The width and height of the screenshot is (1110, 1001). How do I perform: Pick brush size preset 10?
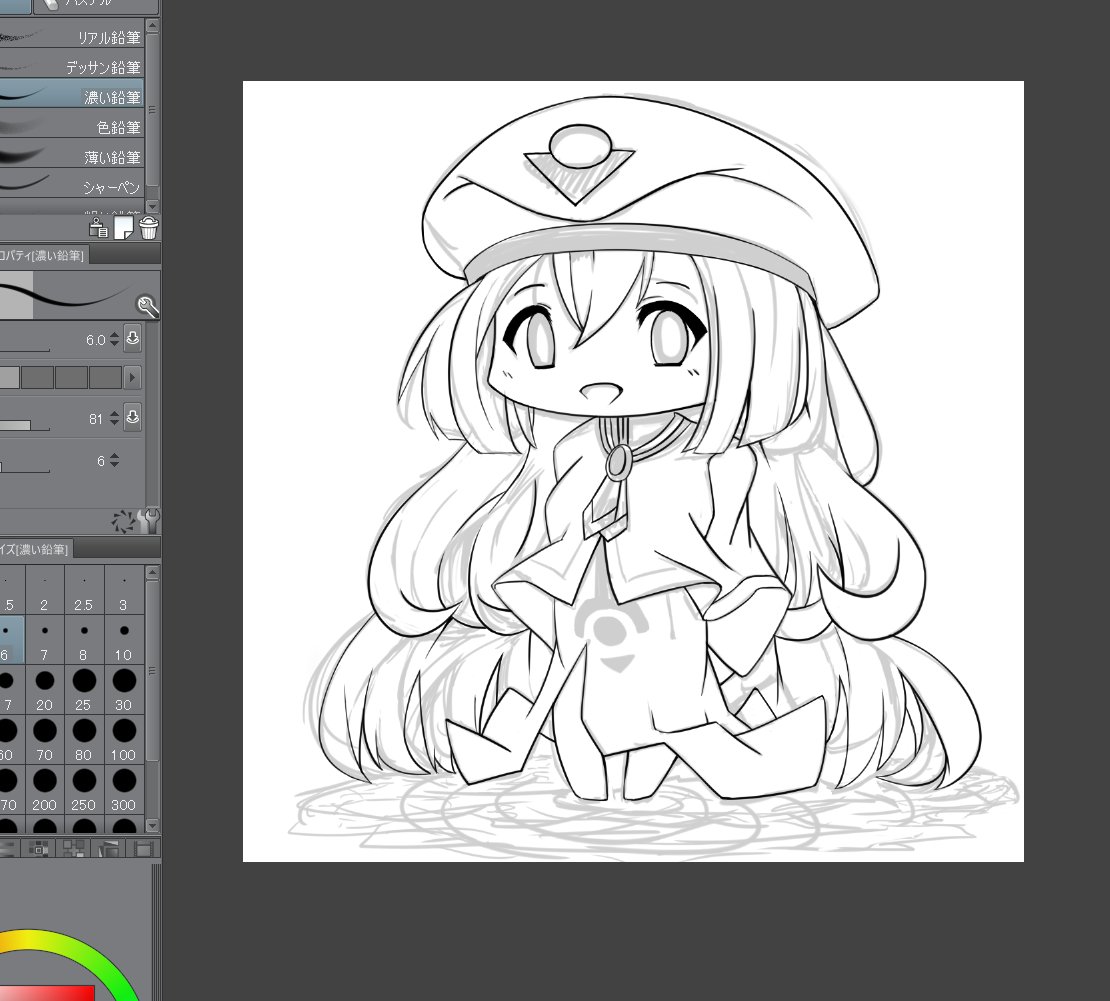coord(124,640)
